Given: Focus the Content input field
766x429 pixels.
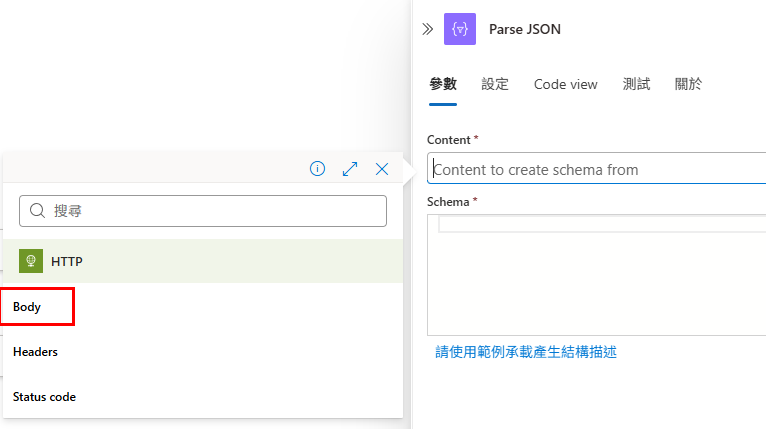Looking at the screenshot, I should coord(596,169).
